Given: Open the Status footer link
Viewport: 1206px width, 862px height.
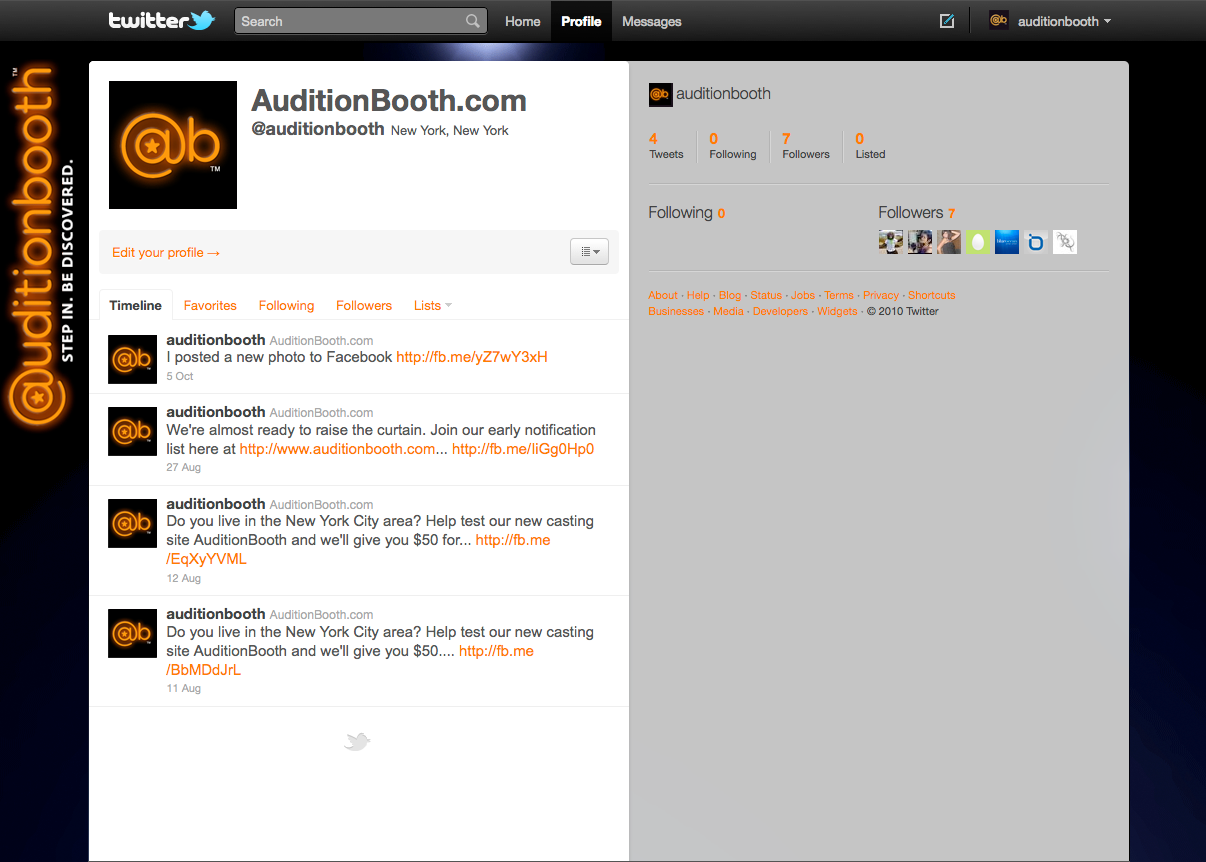Looking at the screenshot, I should point(766,295).
